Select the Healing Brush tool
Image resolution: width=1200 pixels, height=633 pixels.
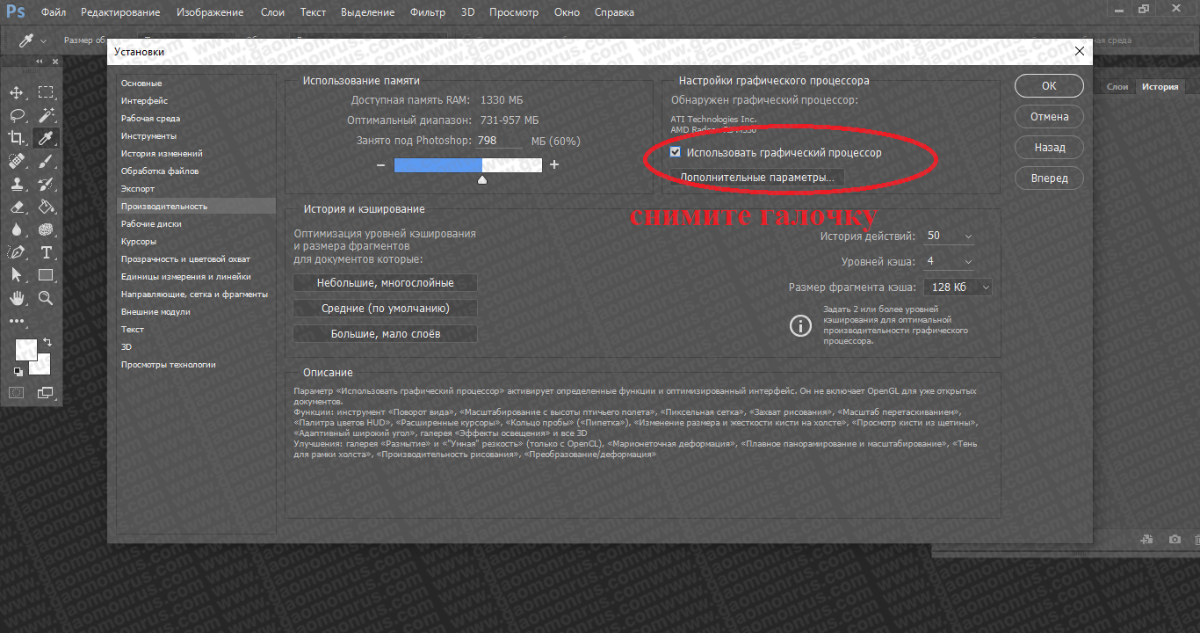[17, 161]
